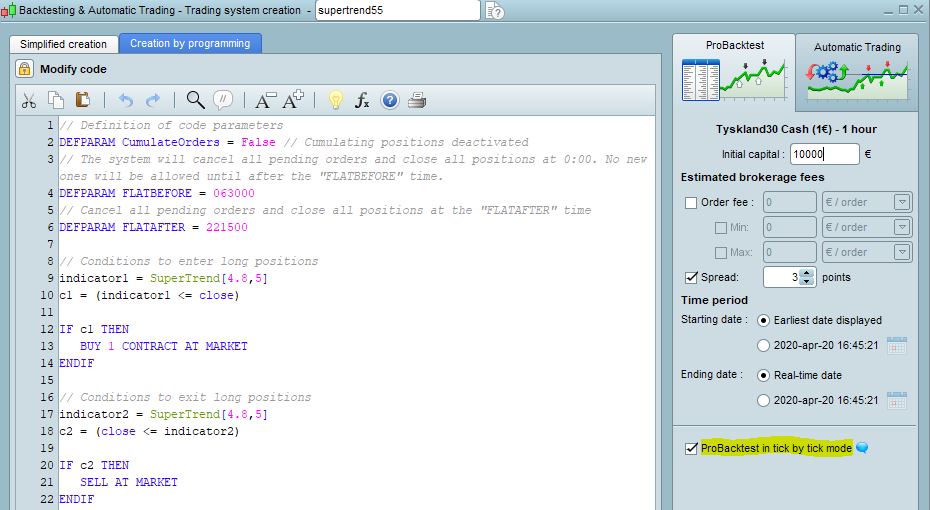Click the Cut scissors icon
This screenshot has height=510, width=930.
click(28, 101)
